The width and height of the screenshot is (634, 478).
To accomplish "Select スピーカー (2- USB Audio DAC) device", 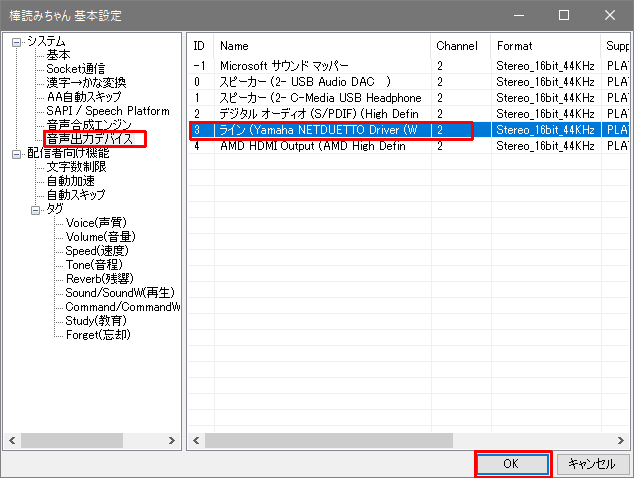I will 408,82.
